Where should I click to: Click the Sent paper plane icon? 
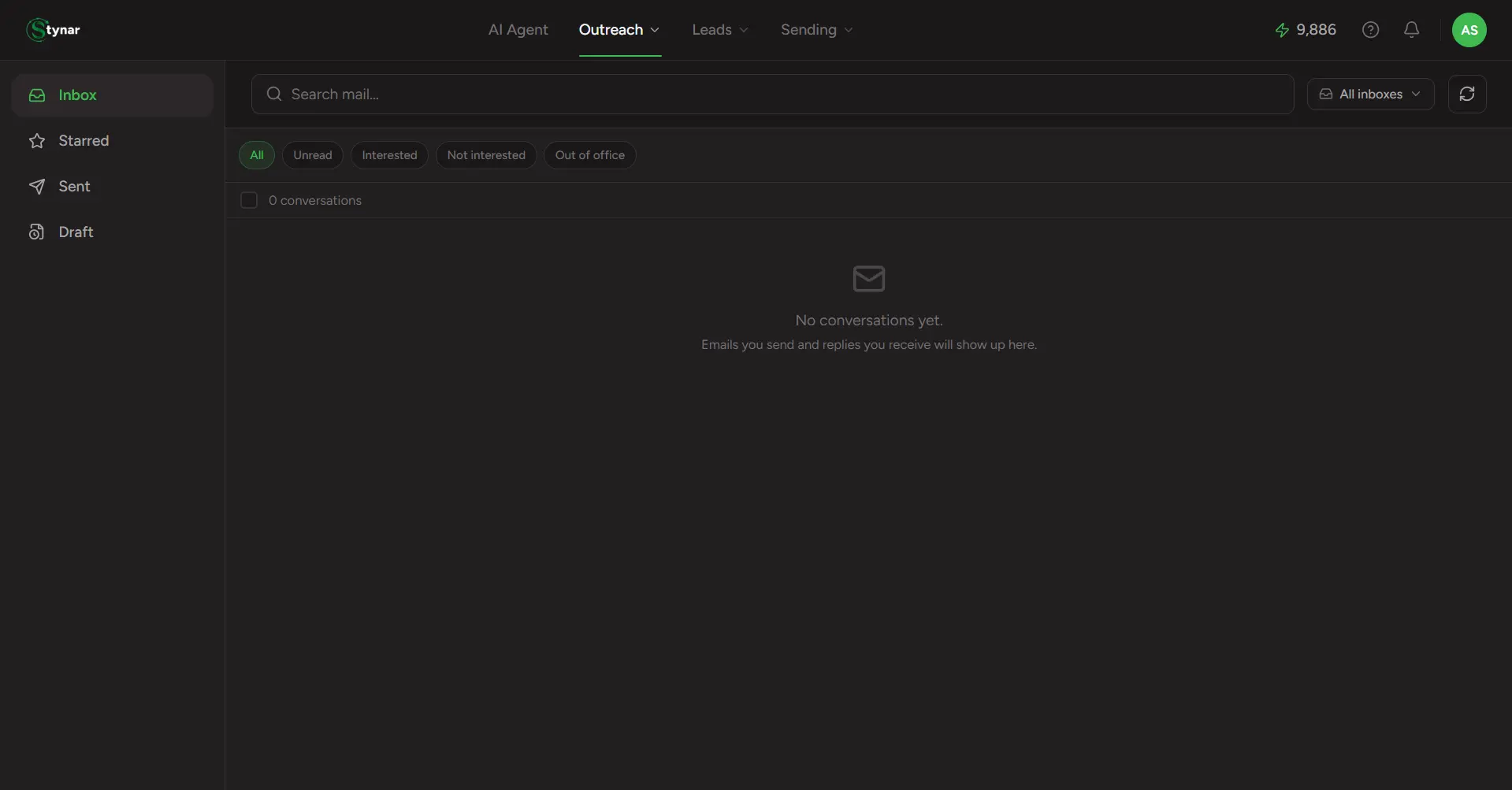(x=37, y=187)
